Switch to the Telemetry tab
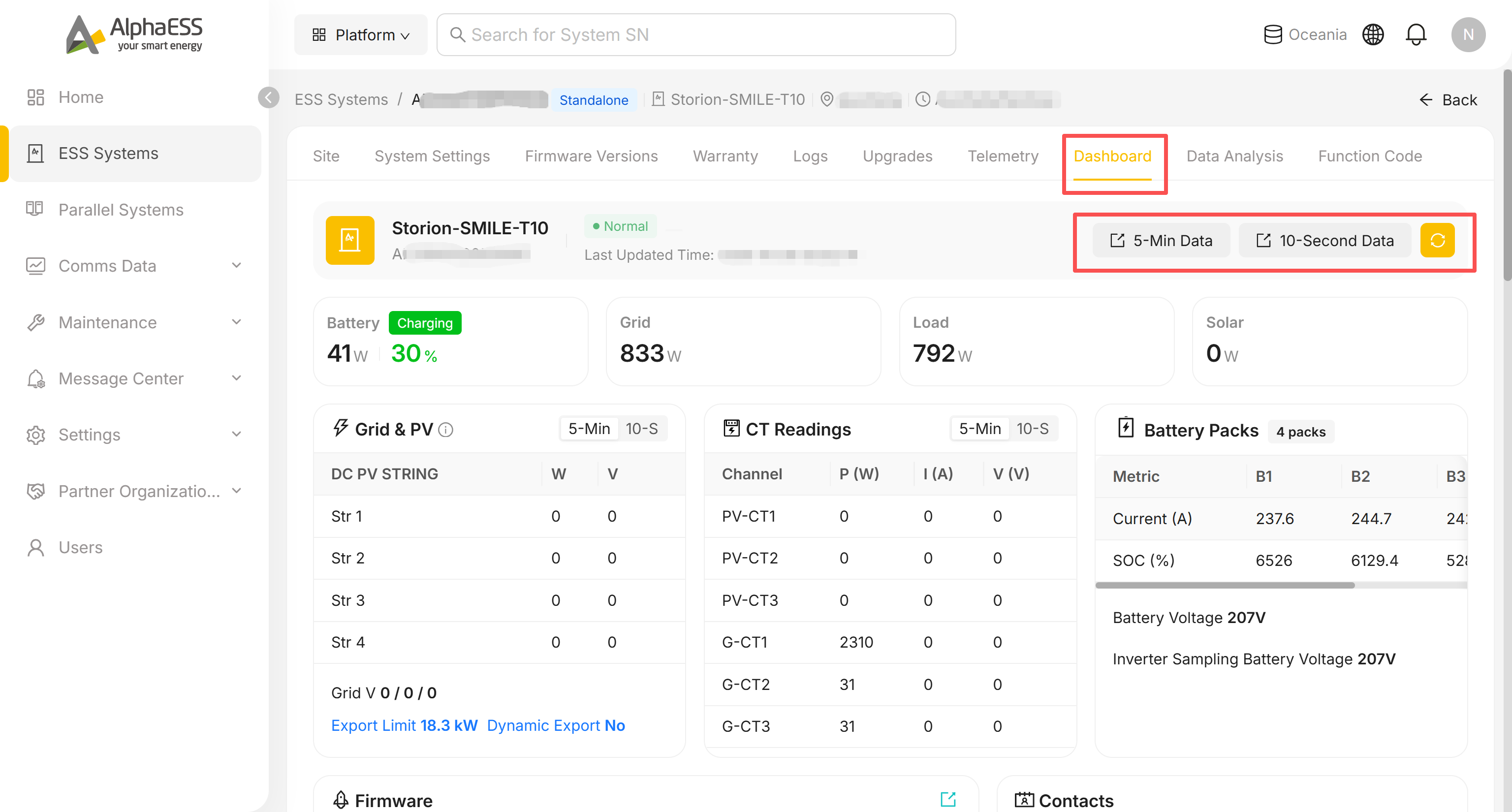1512x812 pixels. point(1003,156)
